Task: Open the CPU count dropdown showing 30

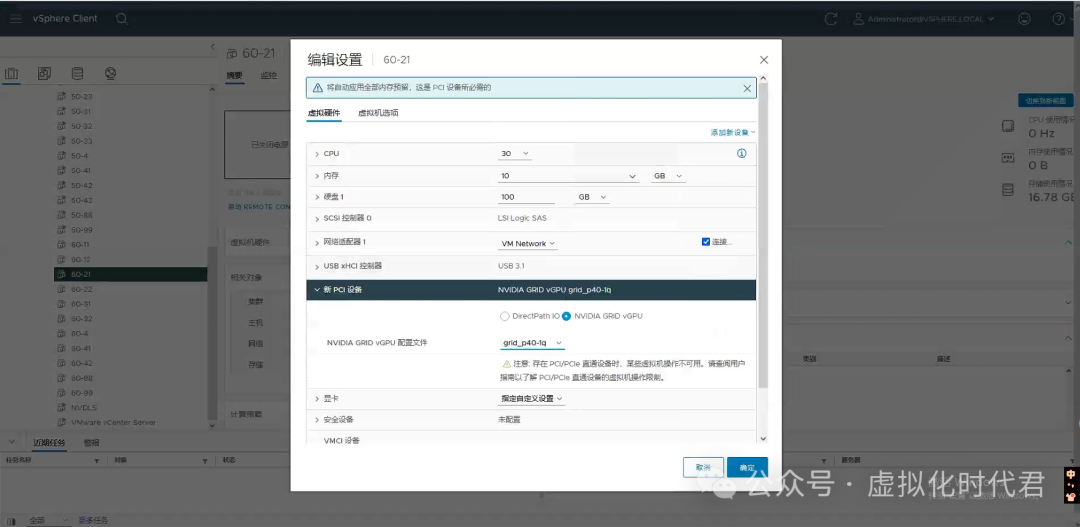Action: pos(515,154)
